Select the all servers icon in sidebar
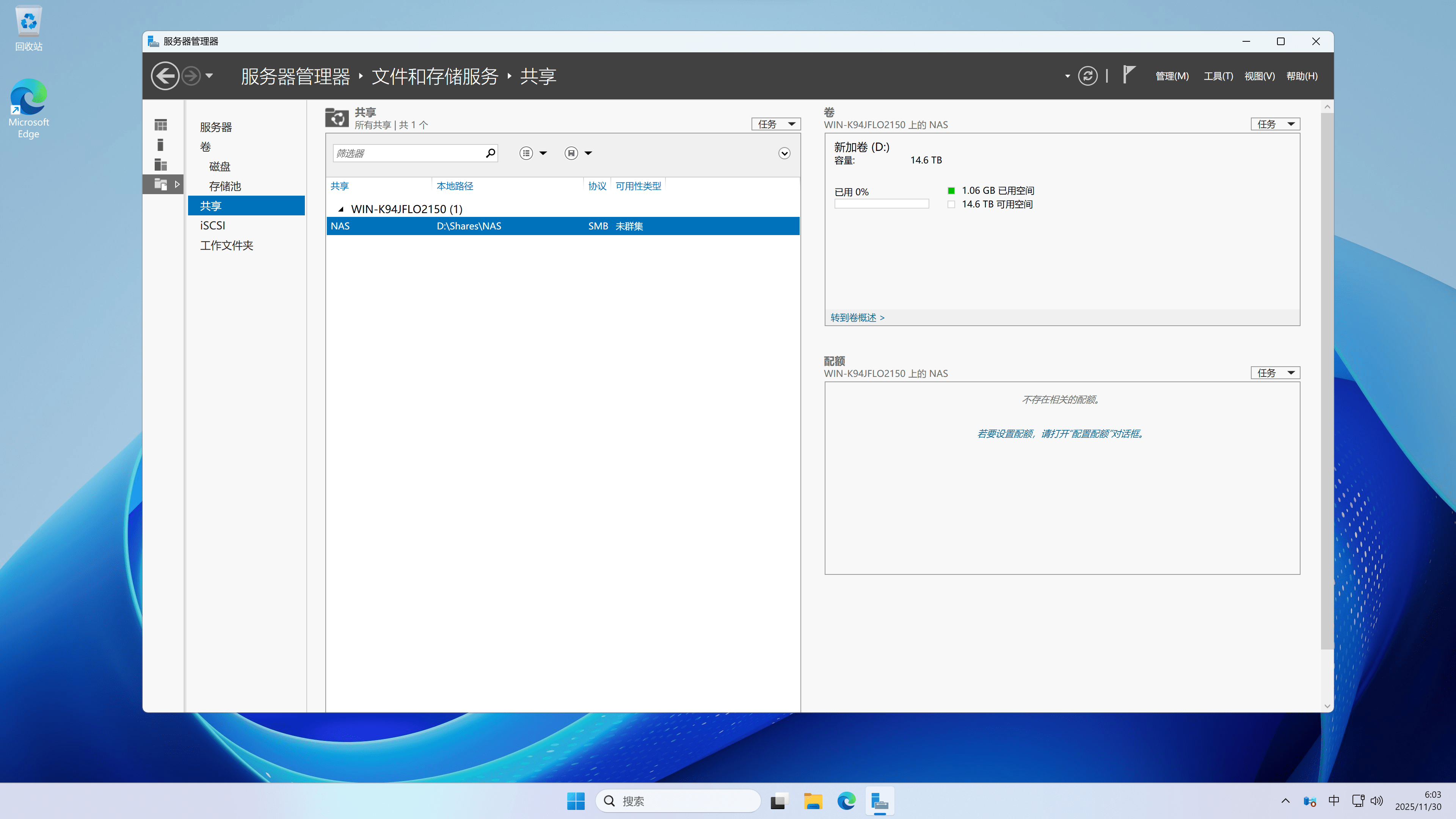This screenshot has width=1456, height=819. pyautogui.click(x=160, y=165)
